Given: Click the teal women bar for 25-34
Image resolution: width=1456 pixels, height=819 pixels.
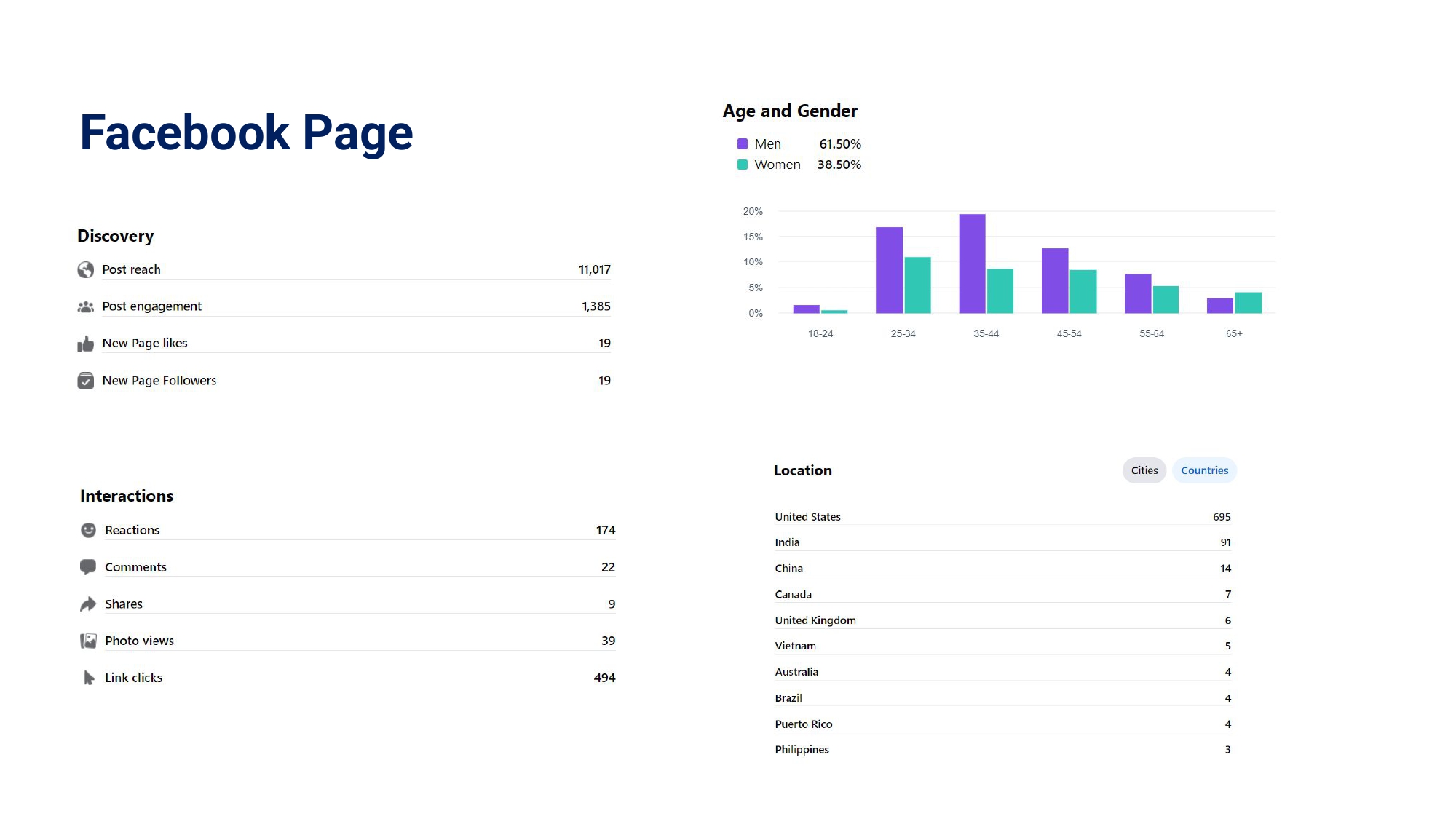Looking at the screenshot, I should point(917,285).
